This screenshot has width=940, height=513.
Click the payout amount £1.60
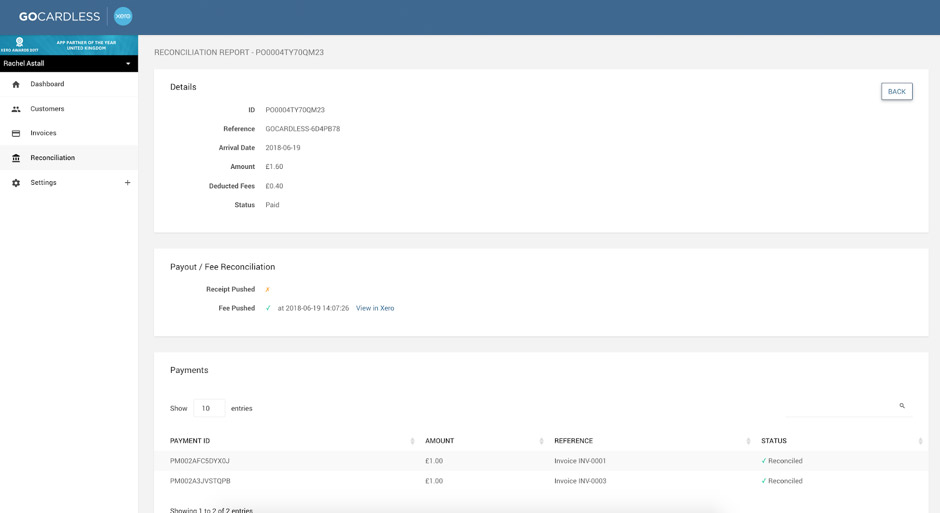pyautogui.click(x=274, y=167)
